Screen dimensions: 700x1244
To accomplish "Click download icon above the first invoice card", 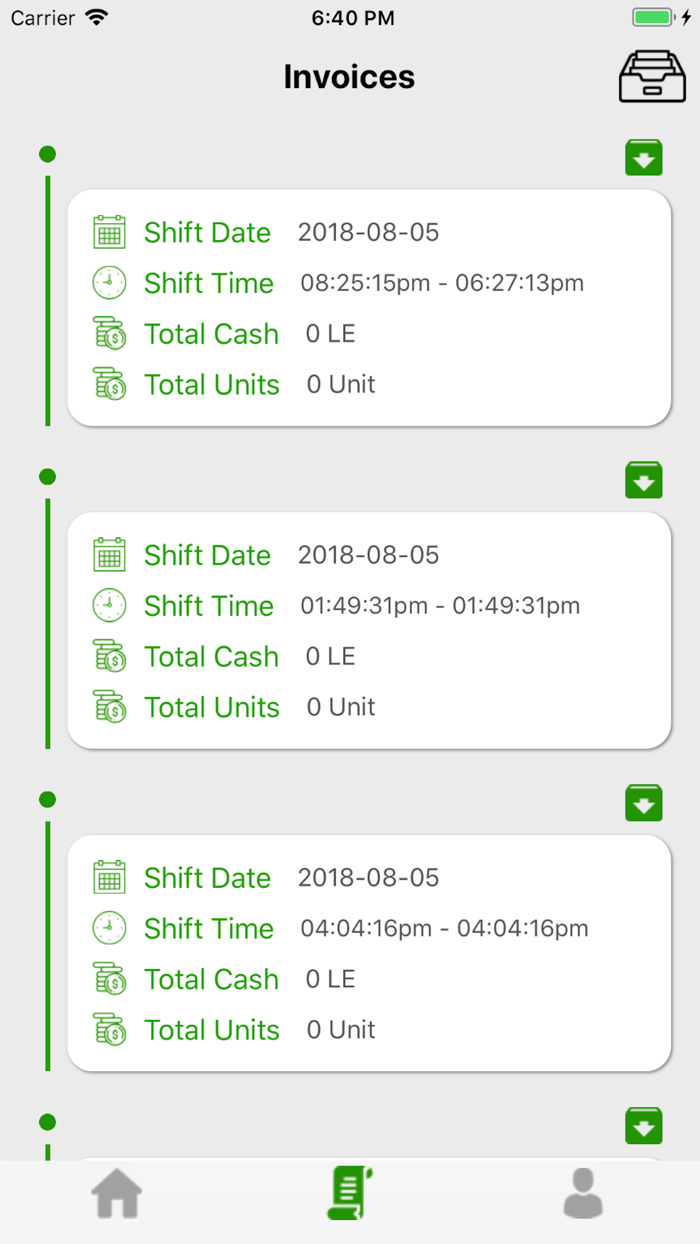I will coord(644,158).
